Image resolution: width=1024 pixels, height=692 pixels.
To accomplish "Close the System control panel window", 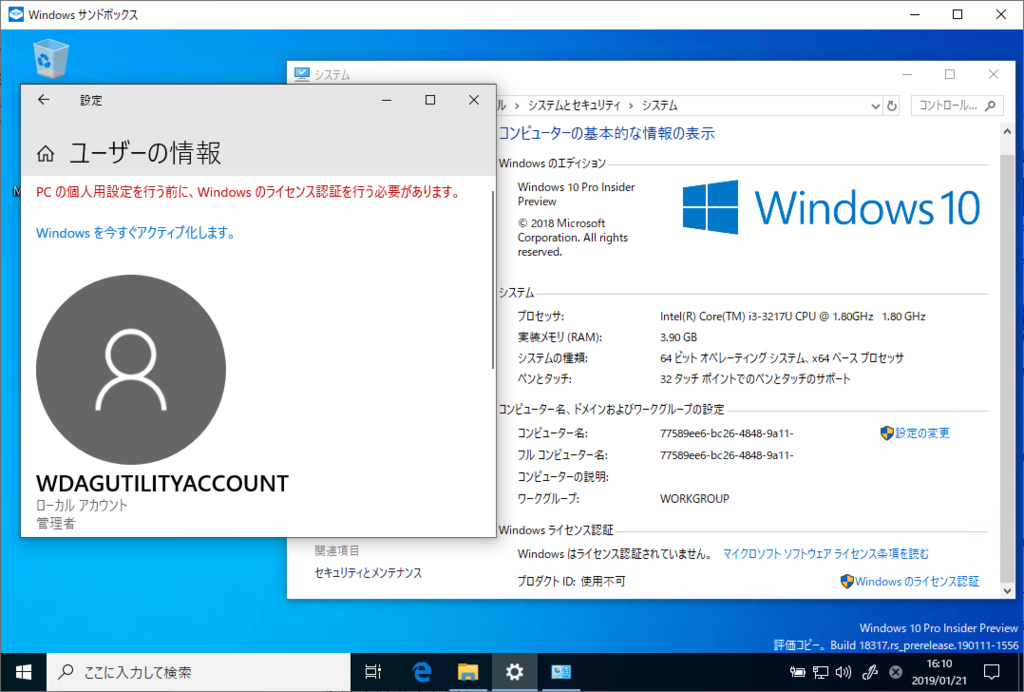I will pos(993,74).
